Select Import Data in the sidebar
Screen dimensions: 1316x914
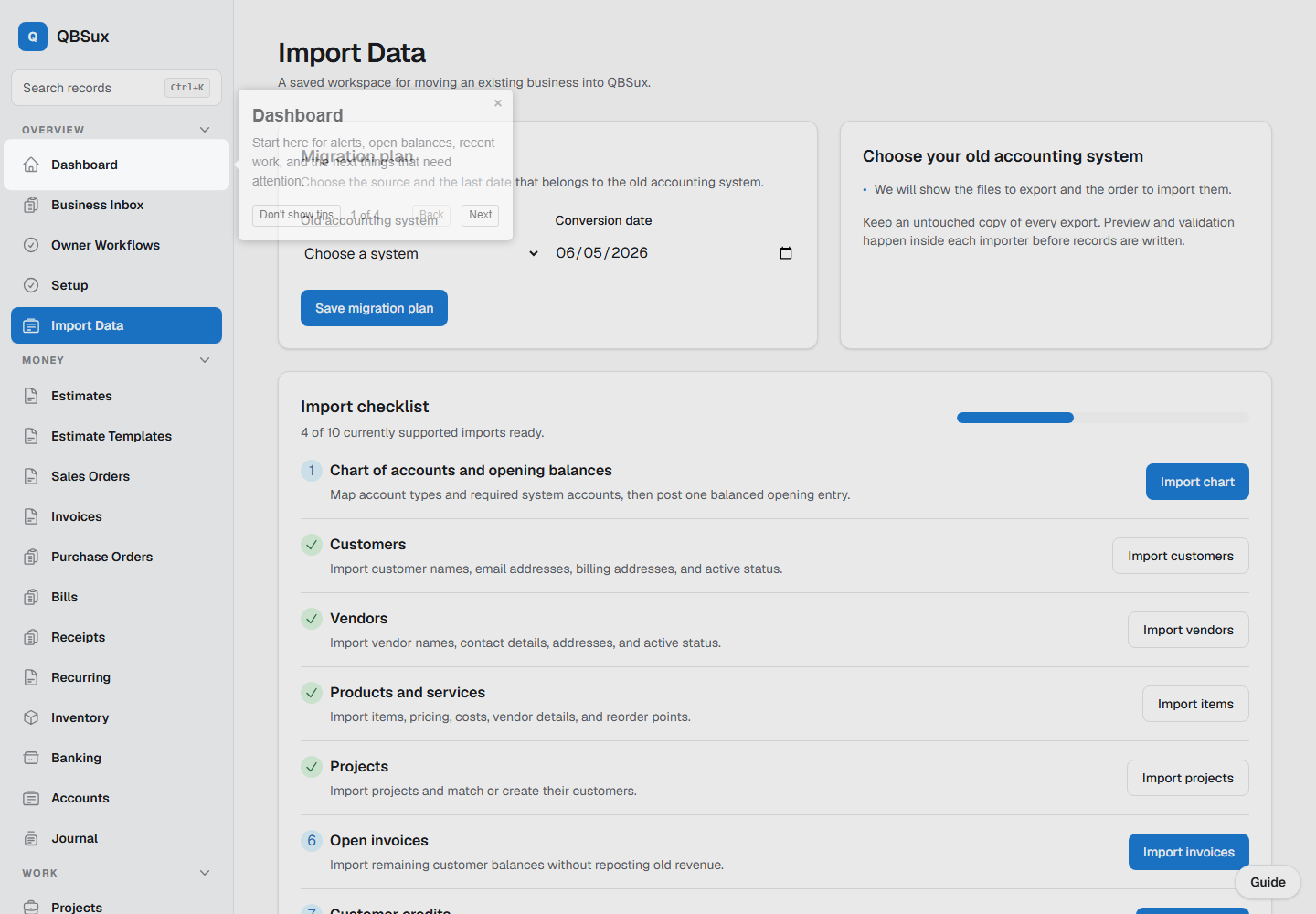tap(116, 325)
